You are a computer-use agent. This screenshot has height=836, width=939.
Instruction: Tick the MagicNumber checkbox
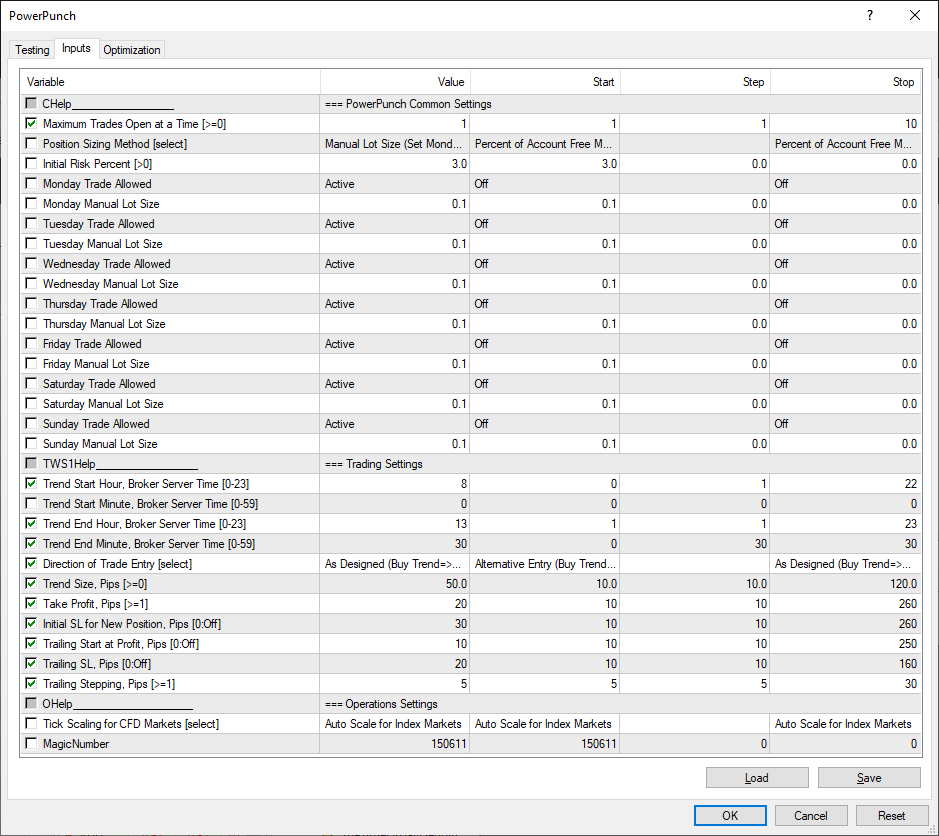(31, 744)
